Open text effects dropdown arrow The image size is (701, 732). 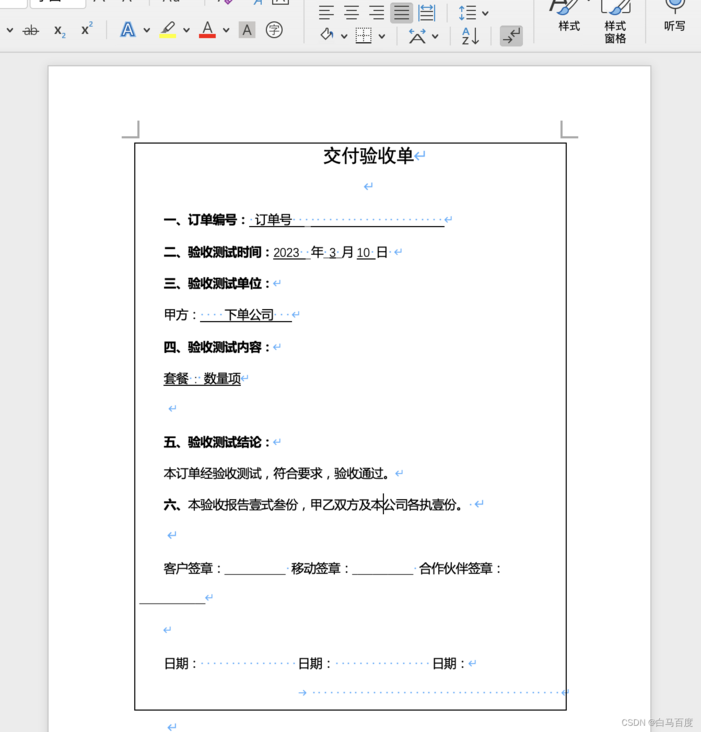click(147, 30)
